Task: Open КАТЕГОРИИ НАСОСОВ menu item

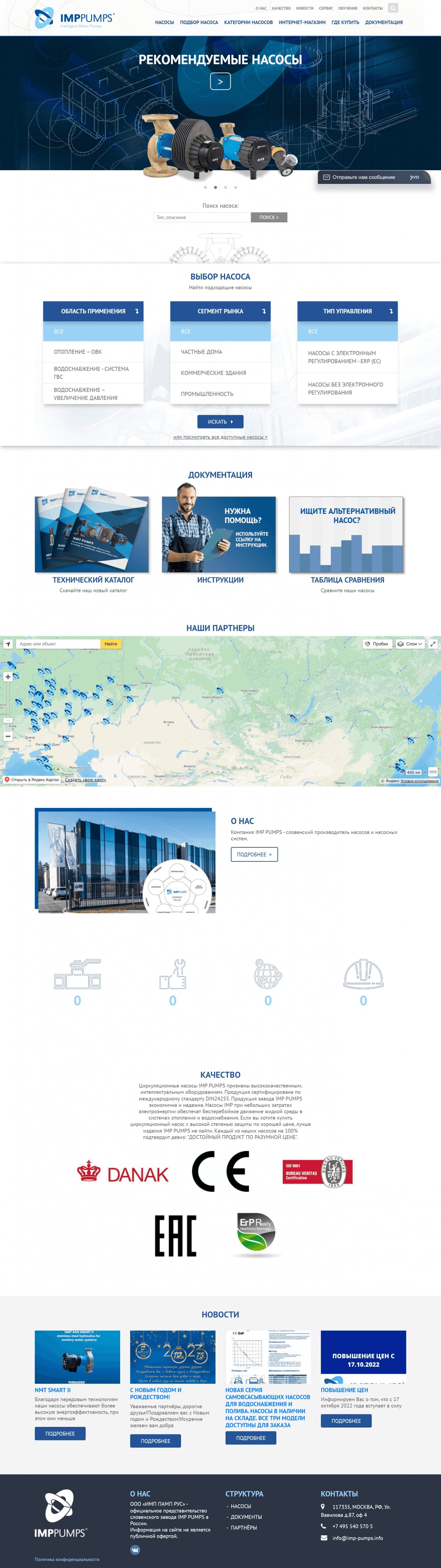Action: click(248, 22)
